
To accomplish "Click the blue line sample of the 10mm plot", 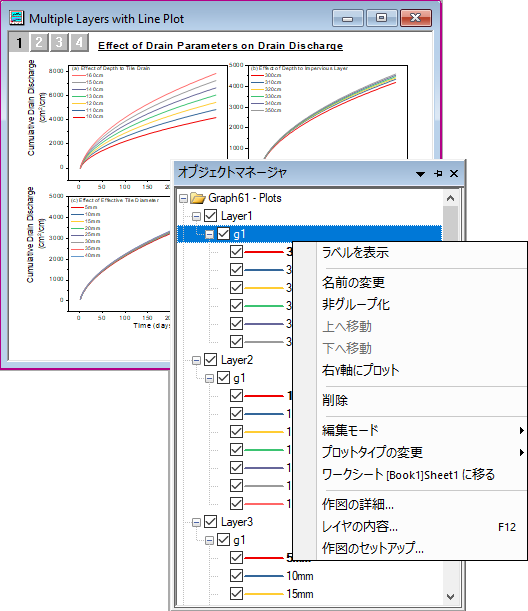I will (x=264, y=576).
